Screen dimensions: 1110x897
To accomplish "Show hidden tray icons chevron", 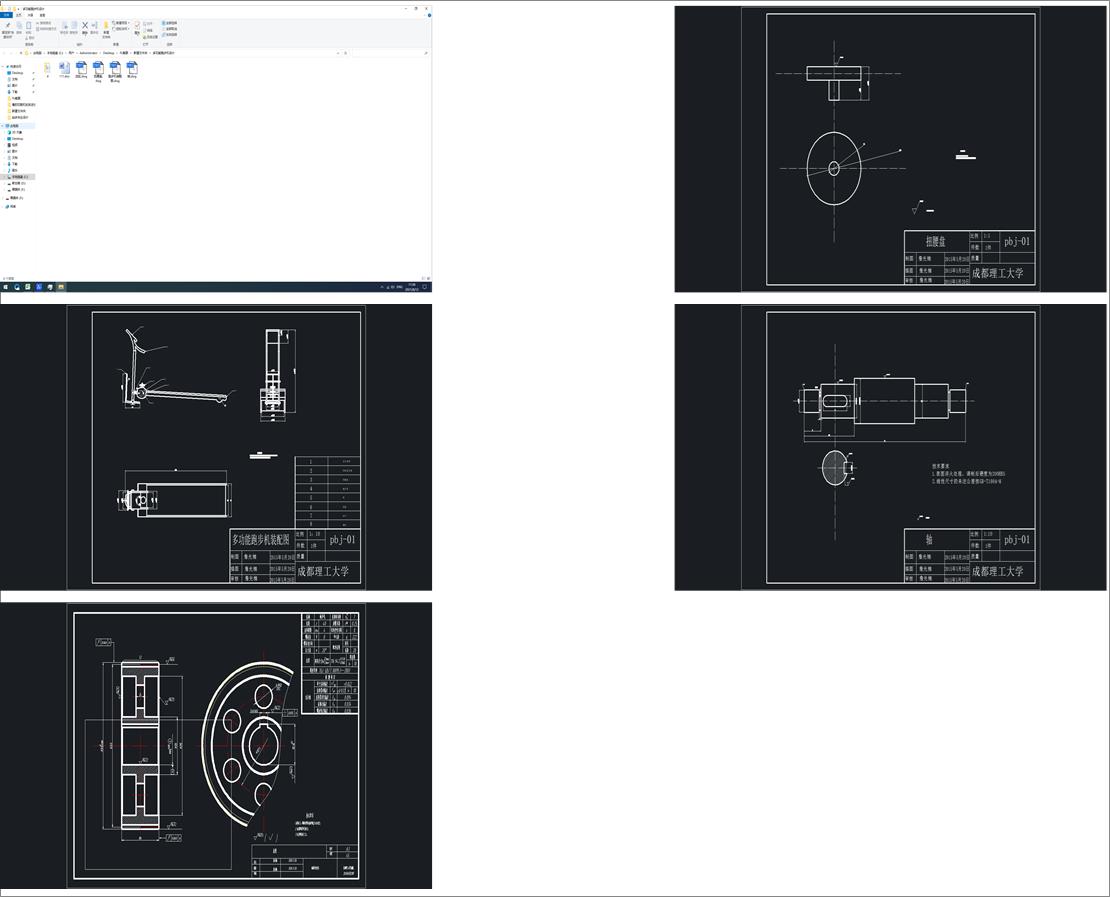I will tap(382, 287).
